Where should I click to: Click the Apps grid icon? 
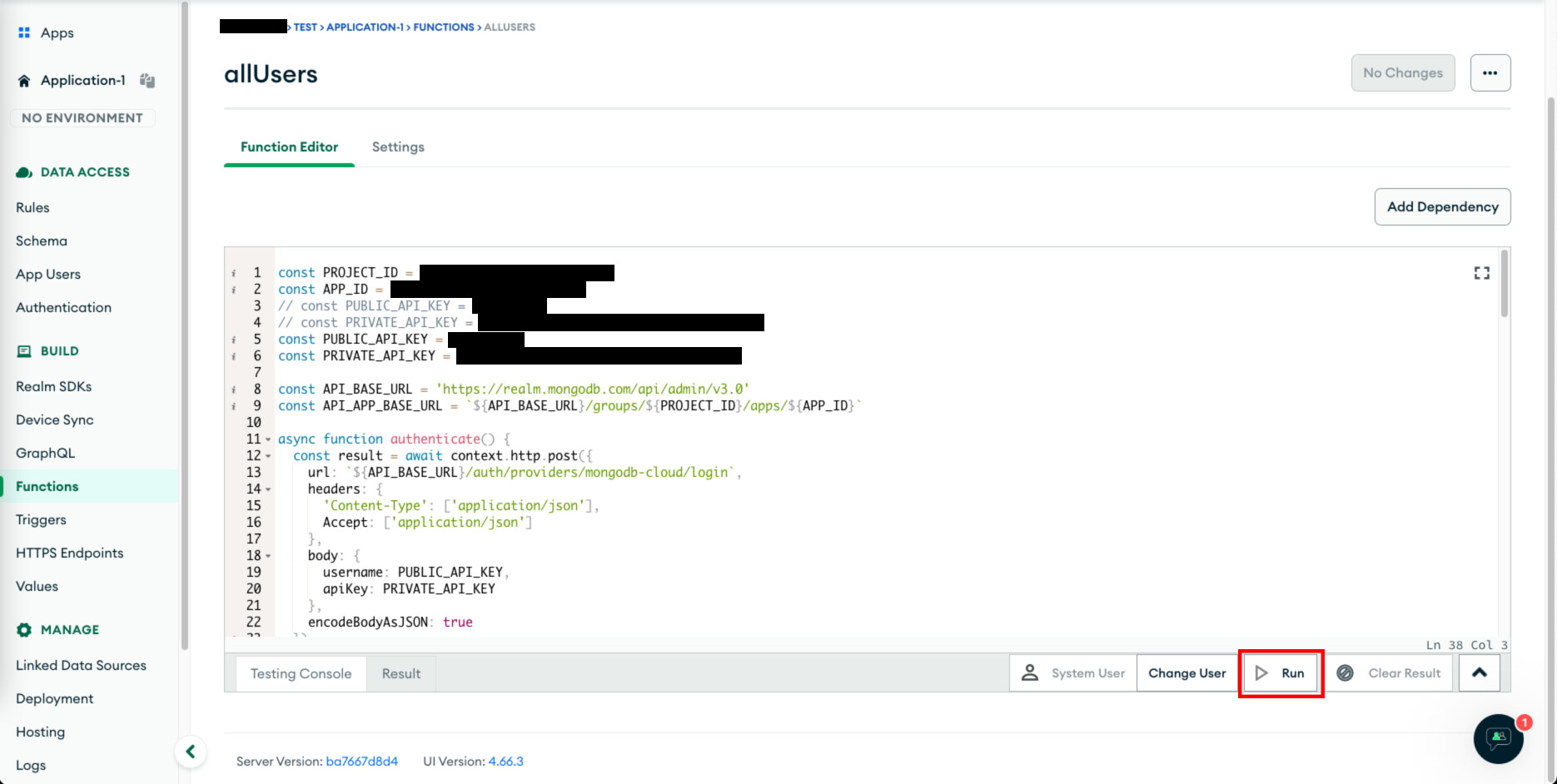coord(24,32)
